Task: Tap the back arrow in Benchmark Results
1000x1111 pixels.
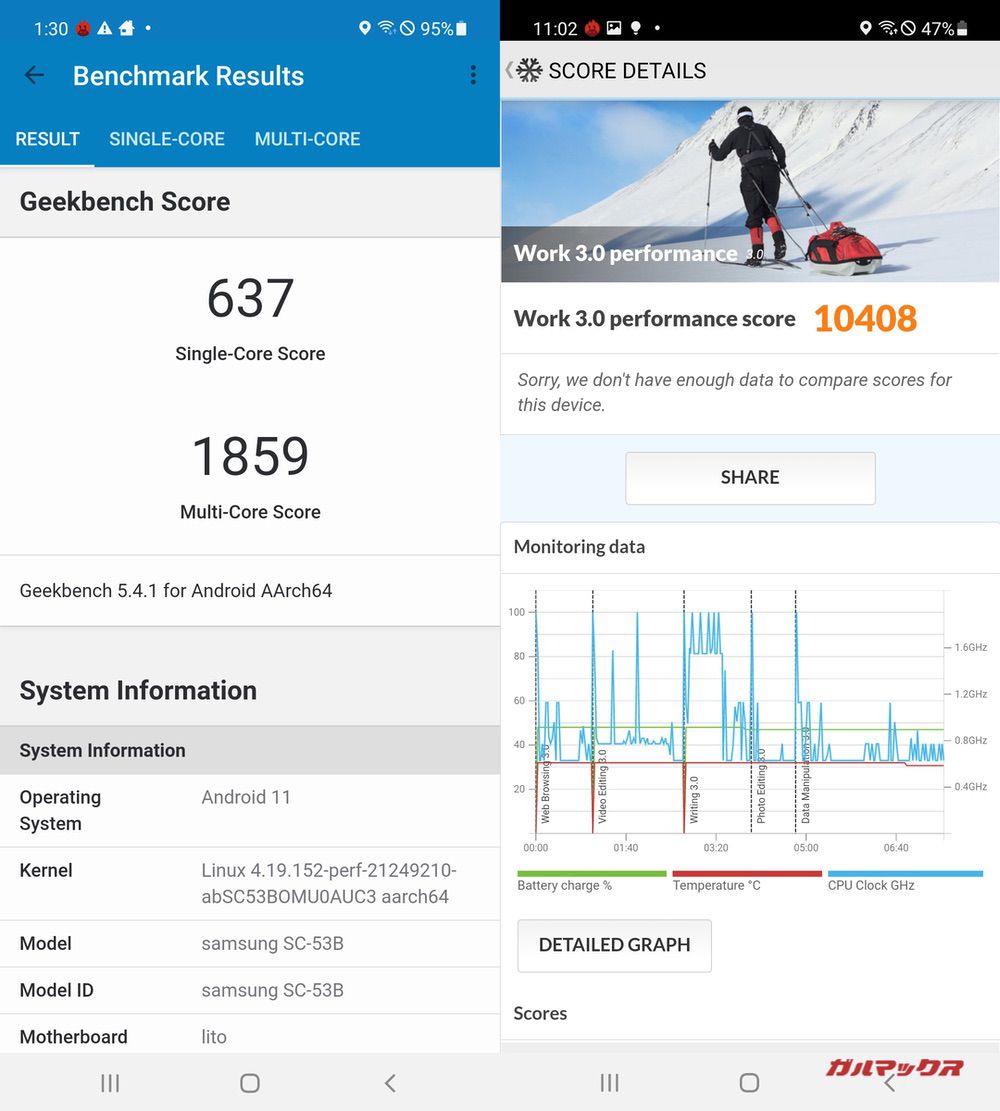Action: pos(34,76)
